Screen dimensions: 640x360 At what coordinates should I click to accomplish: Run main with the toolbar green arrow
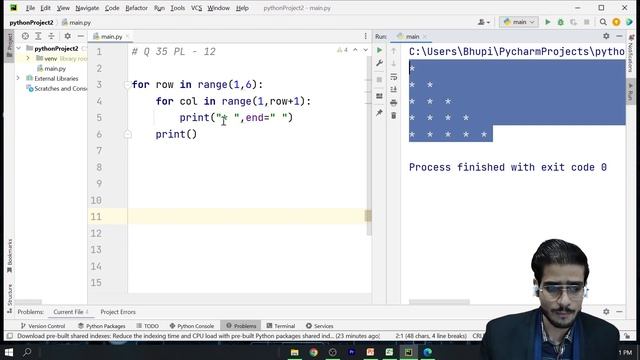click(x=548, y=22)
